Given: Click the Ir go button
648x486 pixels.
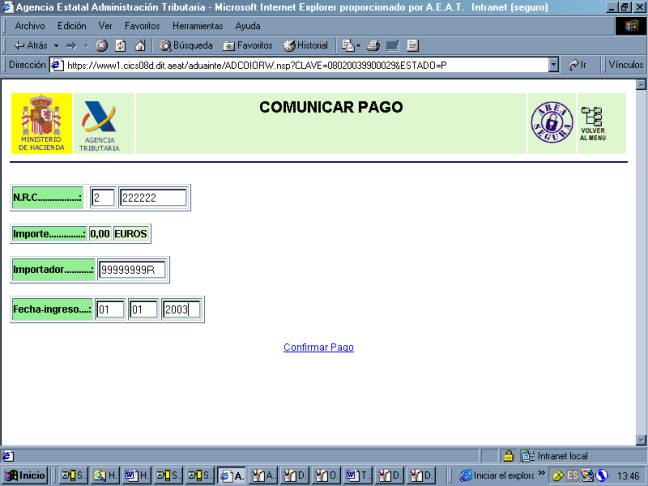Looking at the screenshot, I should click(x=577, y=64).
